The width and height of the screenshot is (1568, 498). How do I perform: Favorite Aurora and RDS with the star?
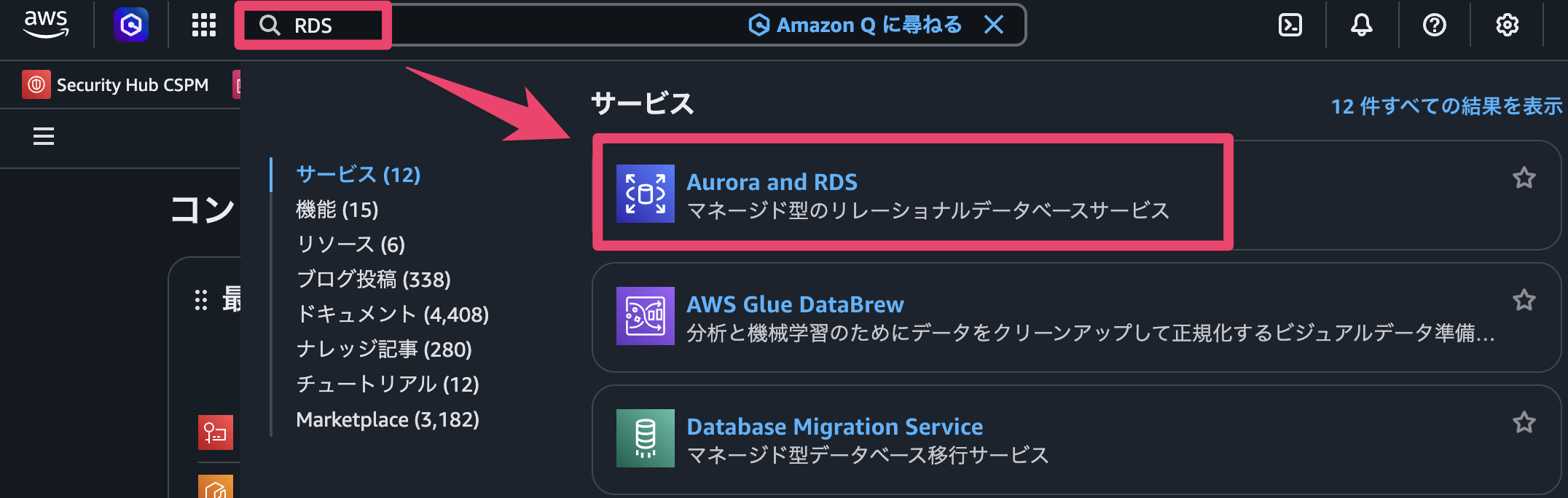[x=1524, y=178]
